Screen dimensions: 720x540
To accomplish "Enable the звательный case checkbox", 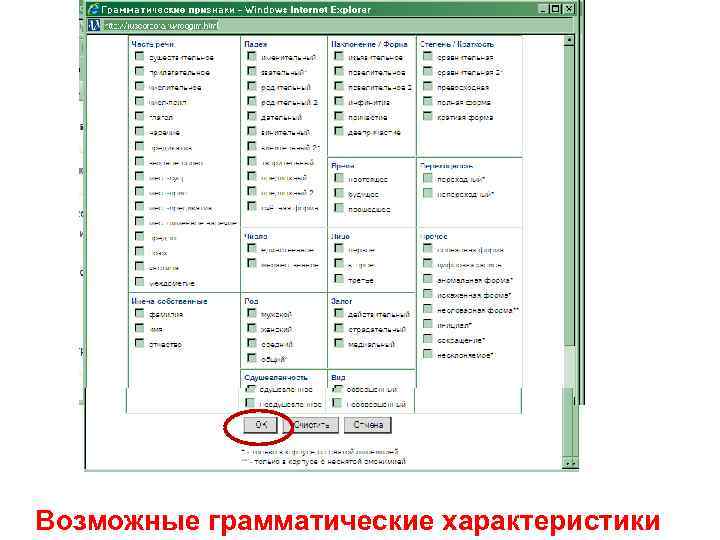I will [252, 71].
